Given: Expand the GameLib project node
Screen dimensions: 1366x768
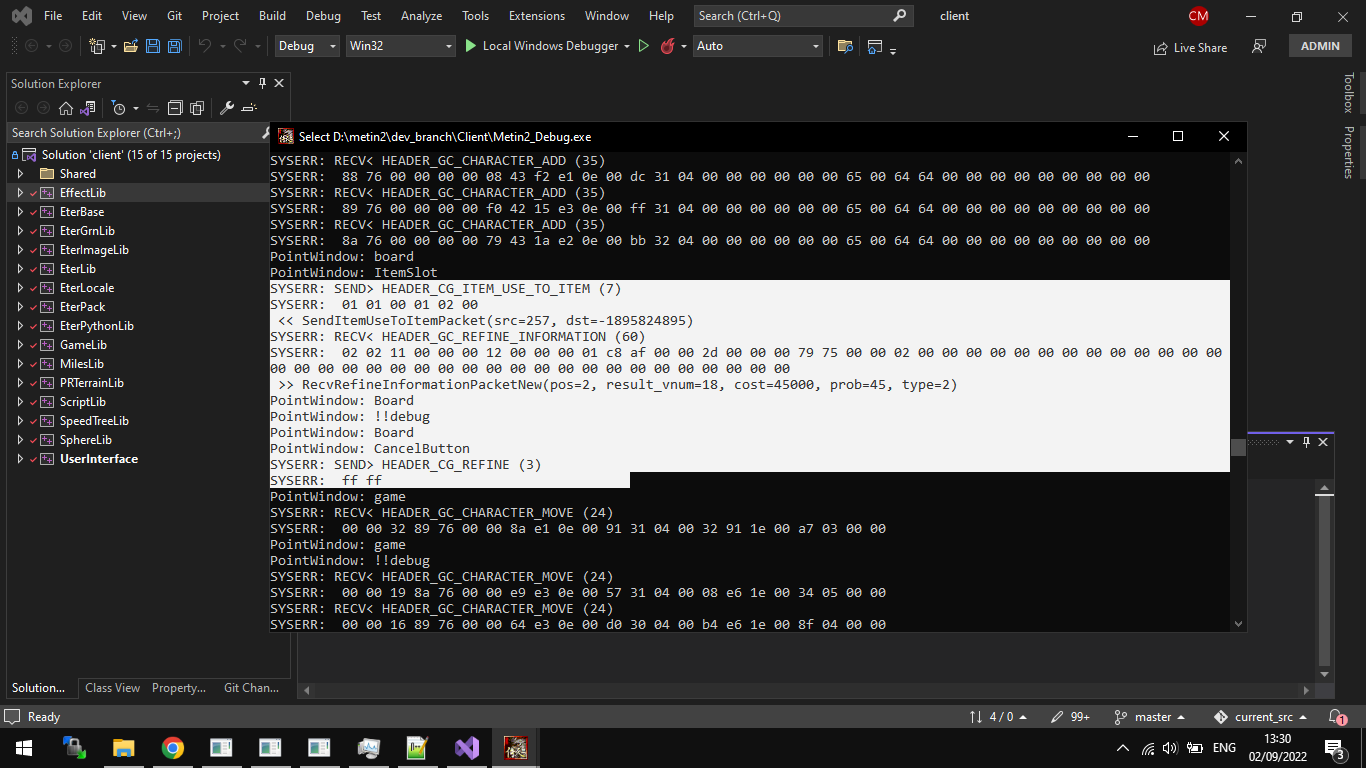Looking at the screenshot, I should click(x=19, y=345).
